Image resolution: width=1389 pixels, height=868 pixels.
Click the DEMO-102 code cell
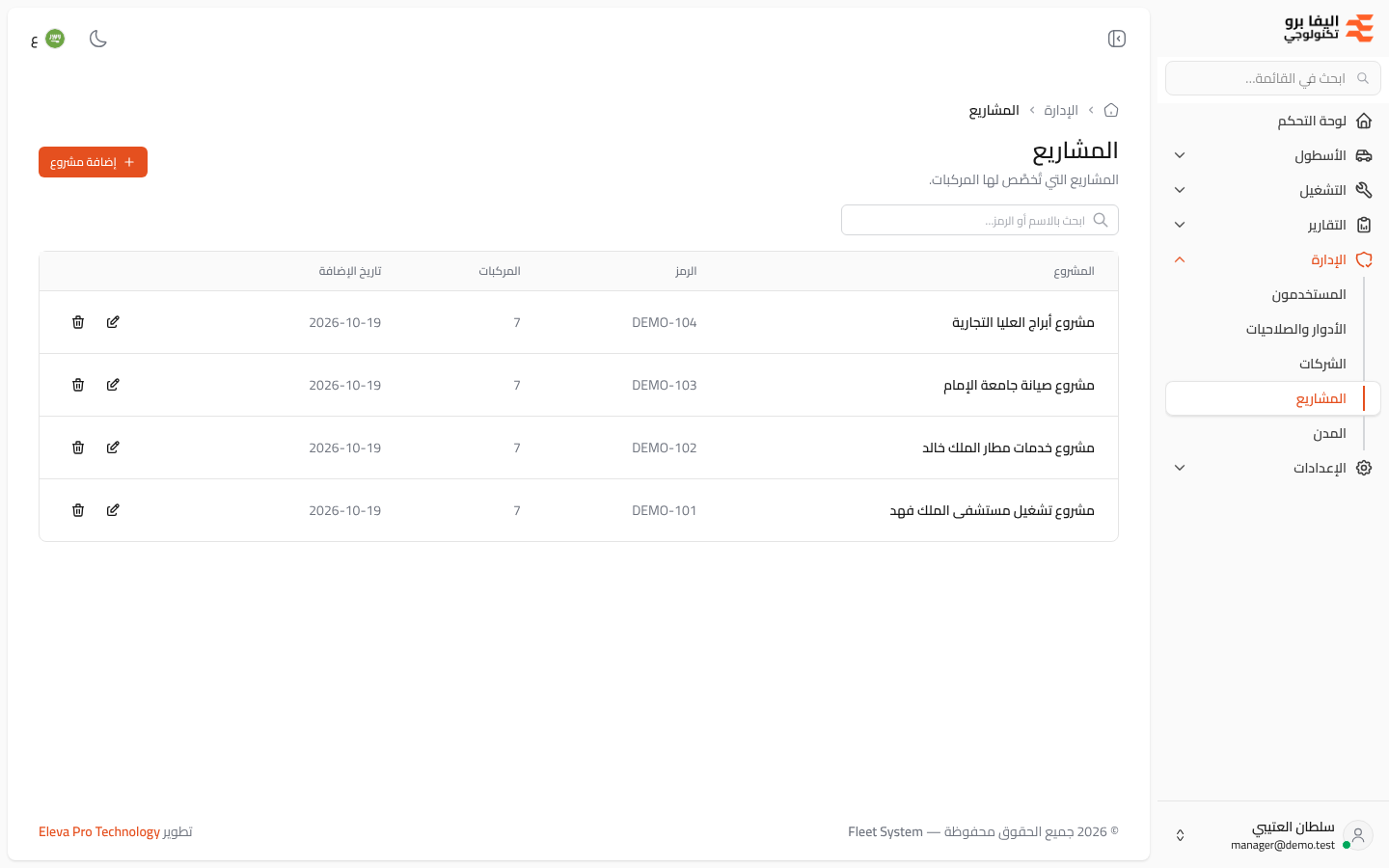(x=664, y=448)
